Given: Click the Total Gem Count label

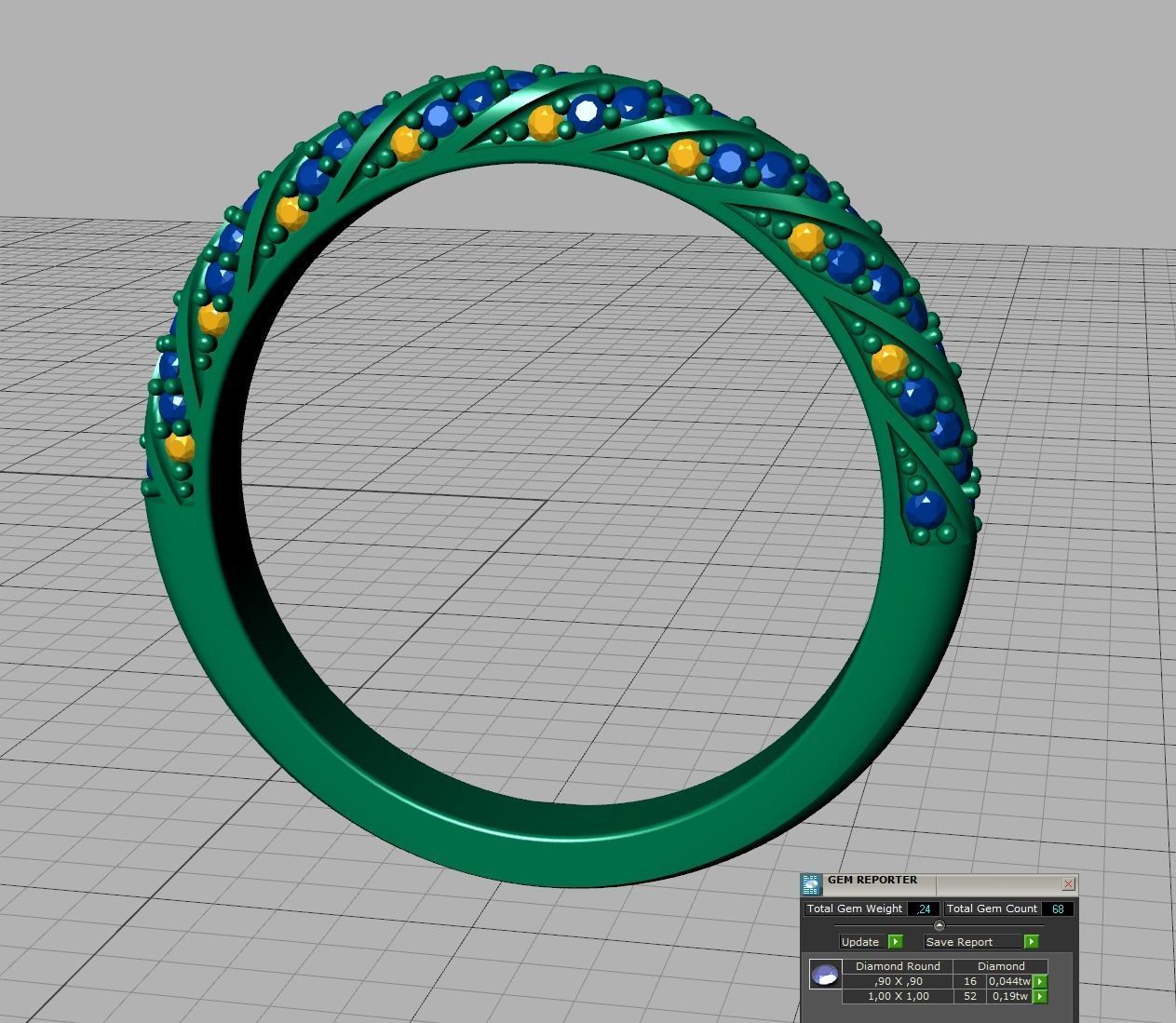Looking at the screenshot, I should 992,909.
